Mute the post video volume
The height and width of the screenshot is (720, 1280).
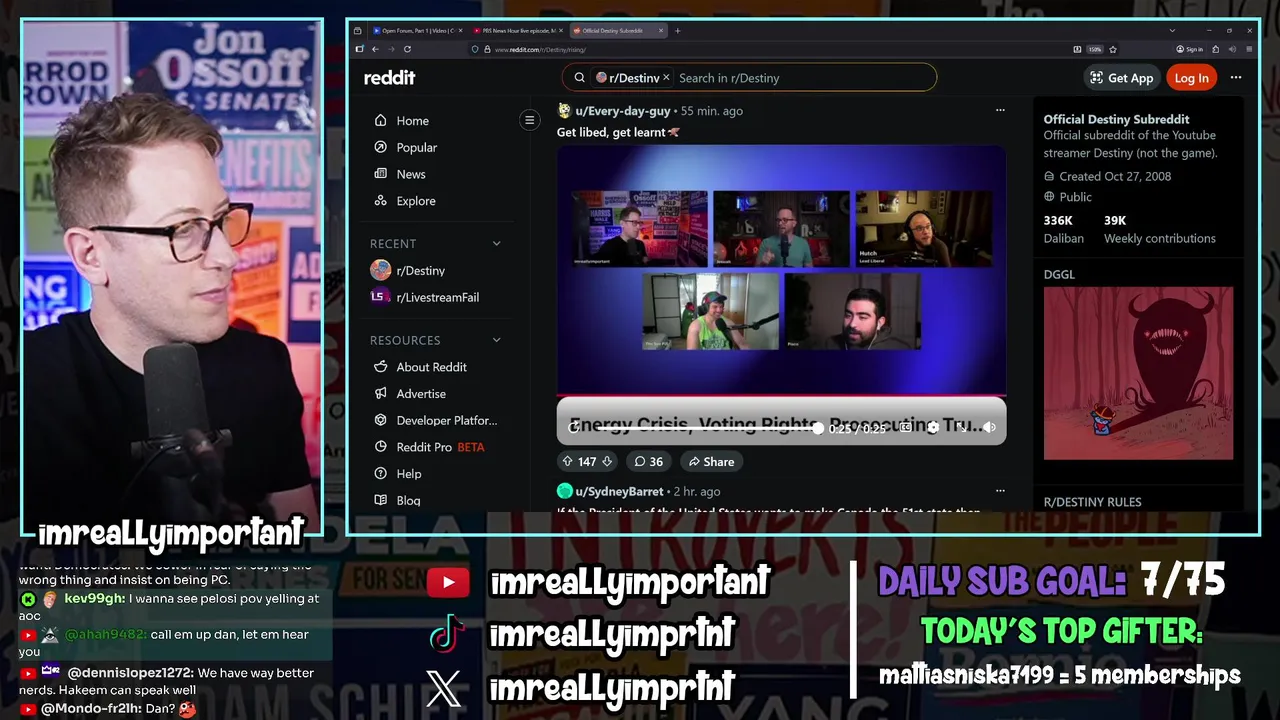(x=989, y=427)
